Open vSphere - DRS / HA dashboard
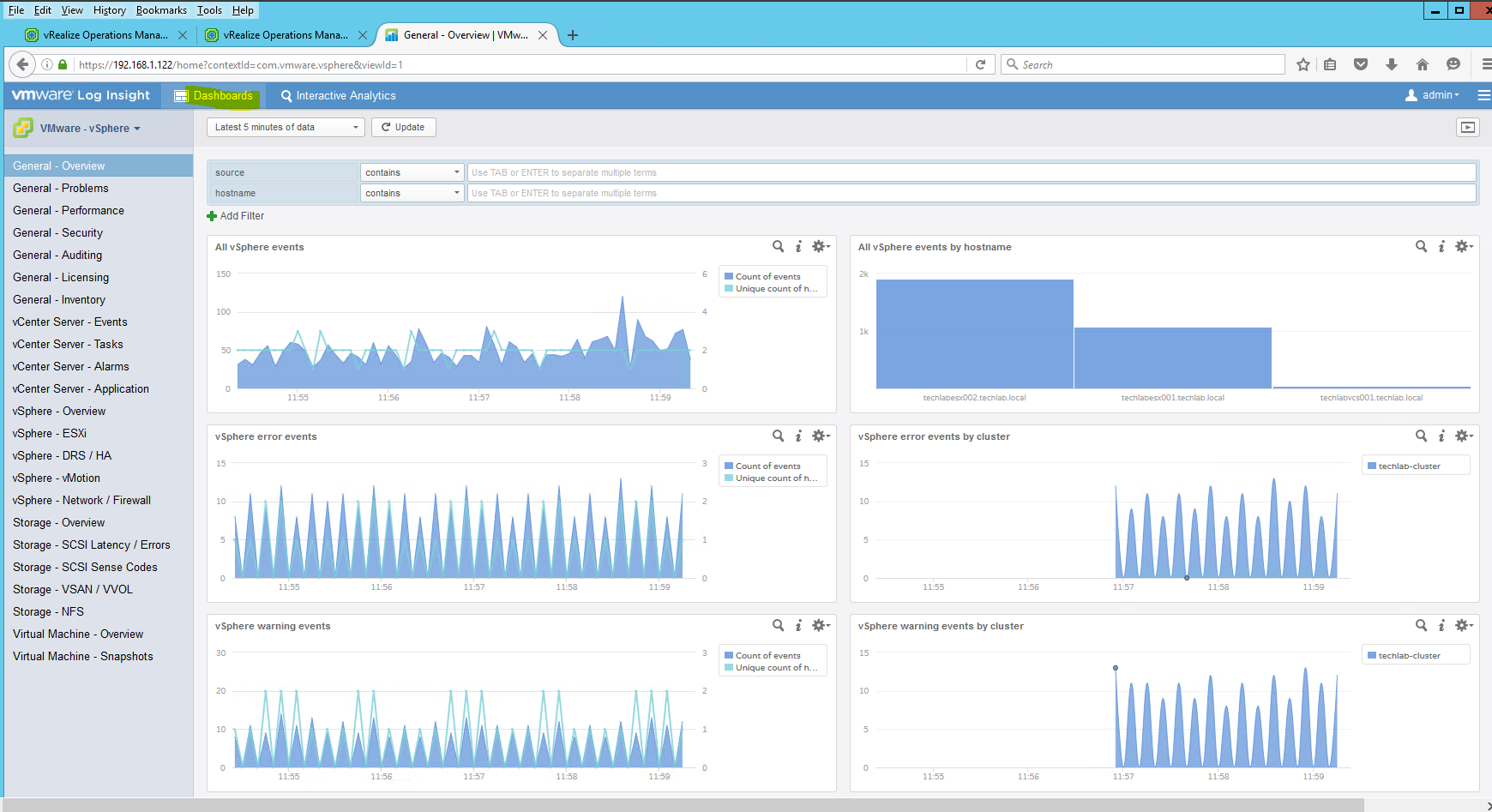This screenshot has width=1492, height=812. pyautogui.click(x=99, y=455)
